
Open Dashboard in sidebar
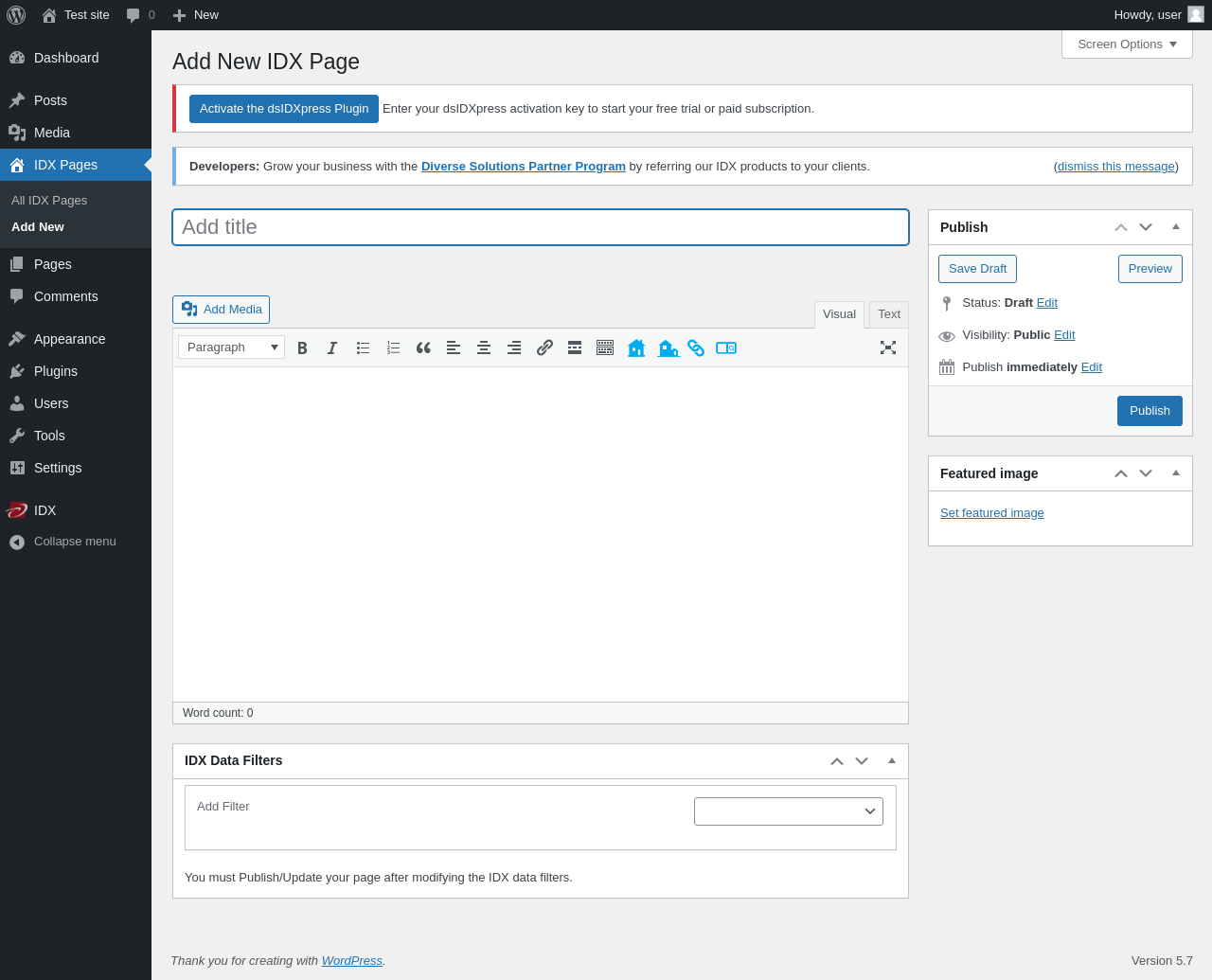[76, 58]
